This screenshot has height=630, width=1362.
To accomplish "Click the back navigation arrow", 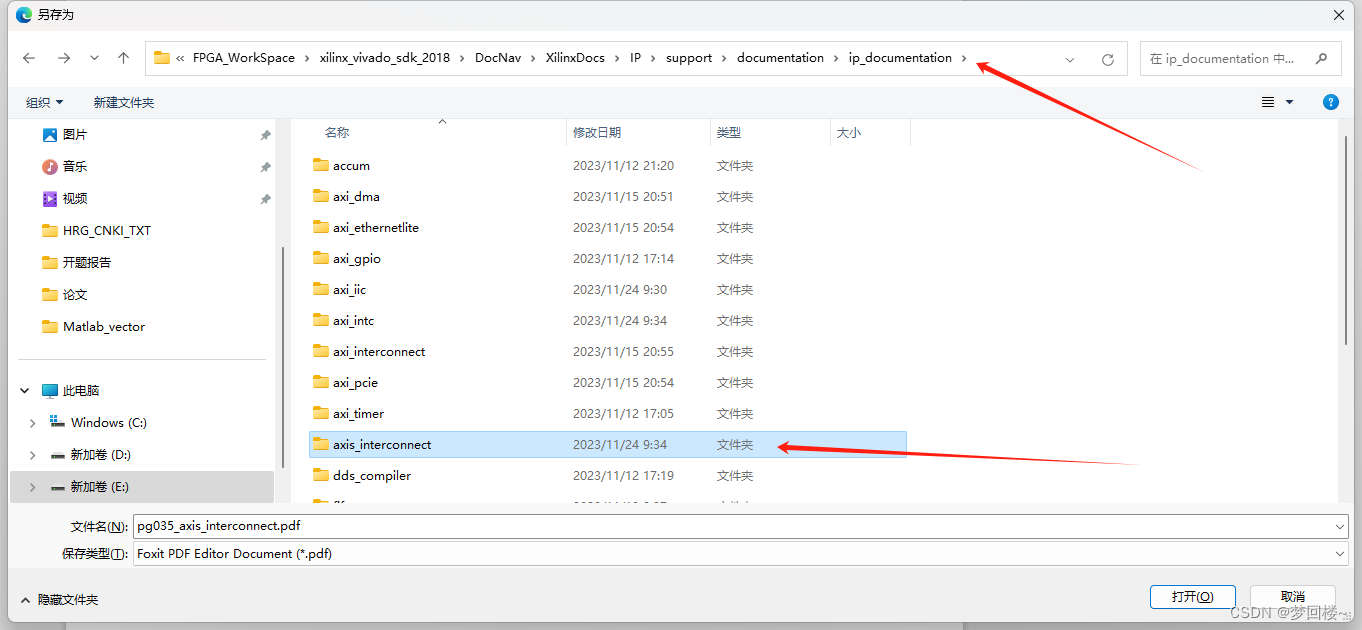I will coord(28,58).
